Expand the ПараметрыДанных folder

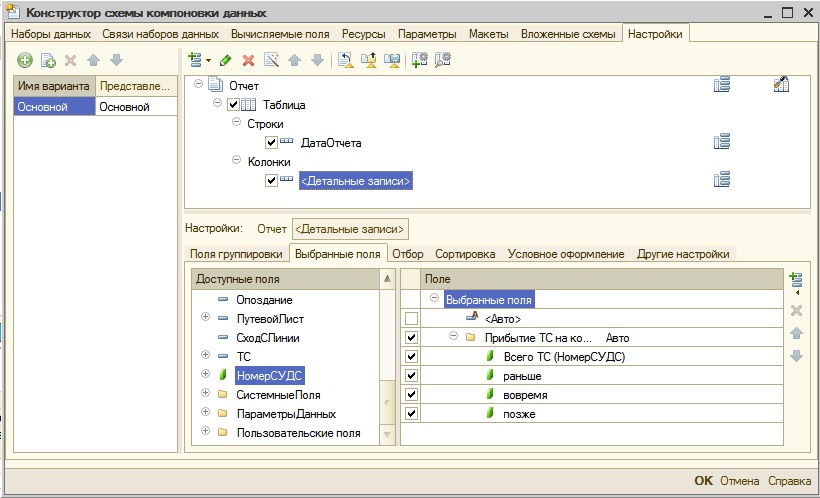(206, 412)
